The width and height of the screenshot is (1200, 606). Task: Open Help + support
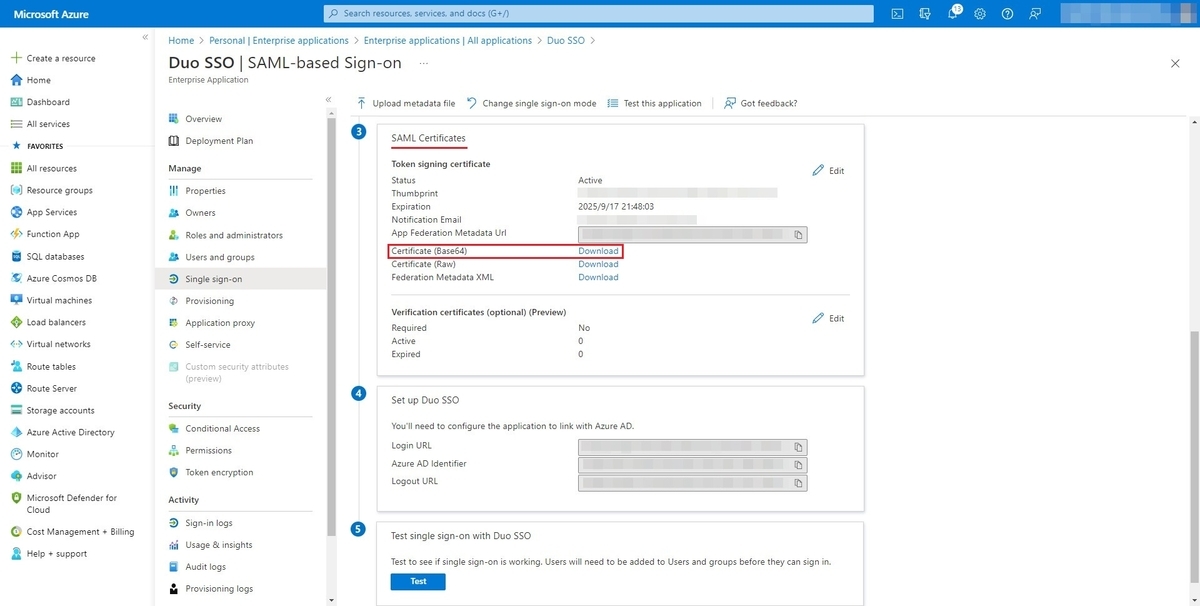pos(57,554)
